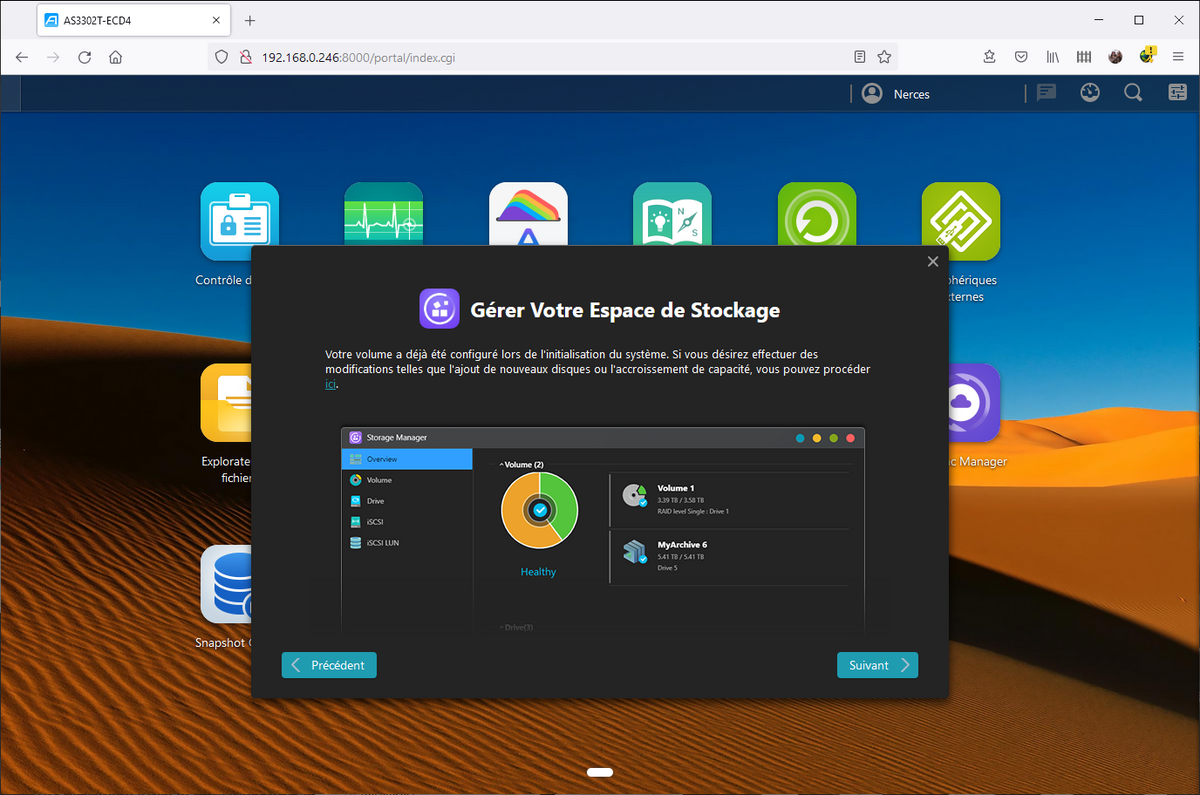Viewport: 1200px width, 795px height.
Task: Click "Overview" in the preview sidebar
Action: [407, 459]
